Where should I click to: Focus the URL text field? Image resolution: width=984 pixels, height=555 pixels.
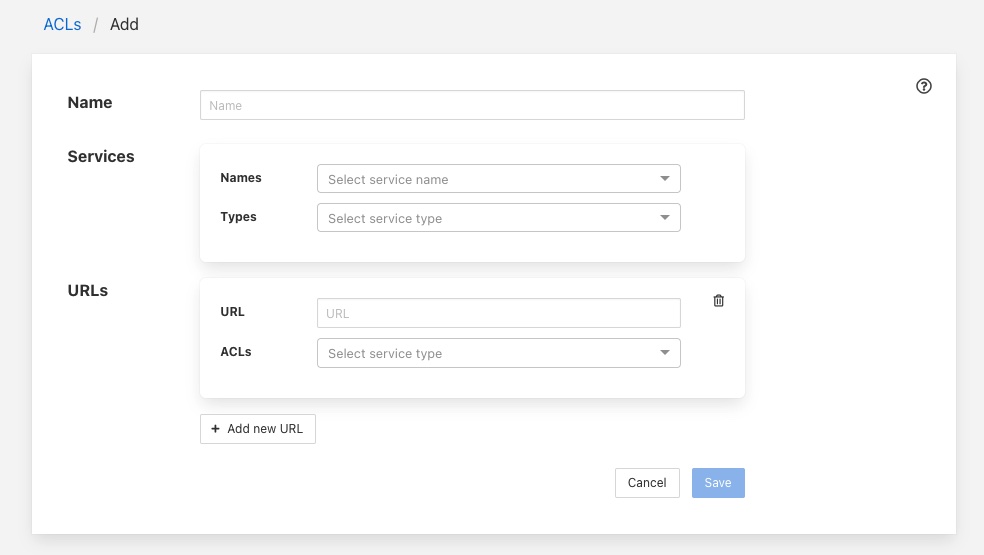[498, 313]
